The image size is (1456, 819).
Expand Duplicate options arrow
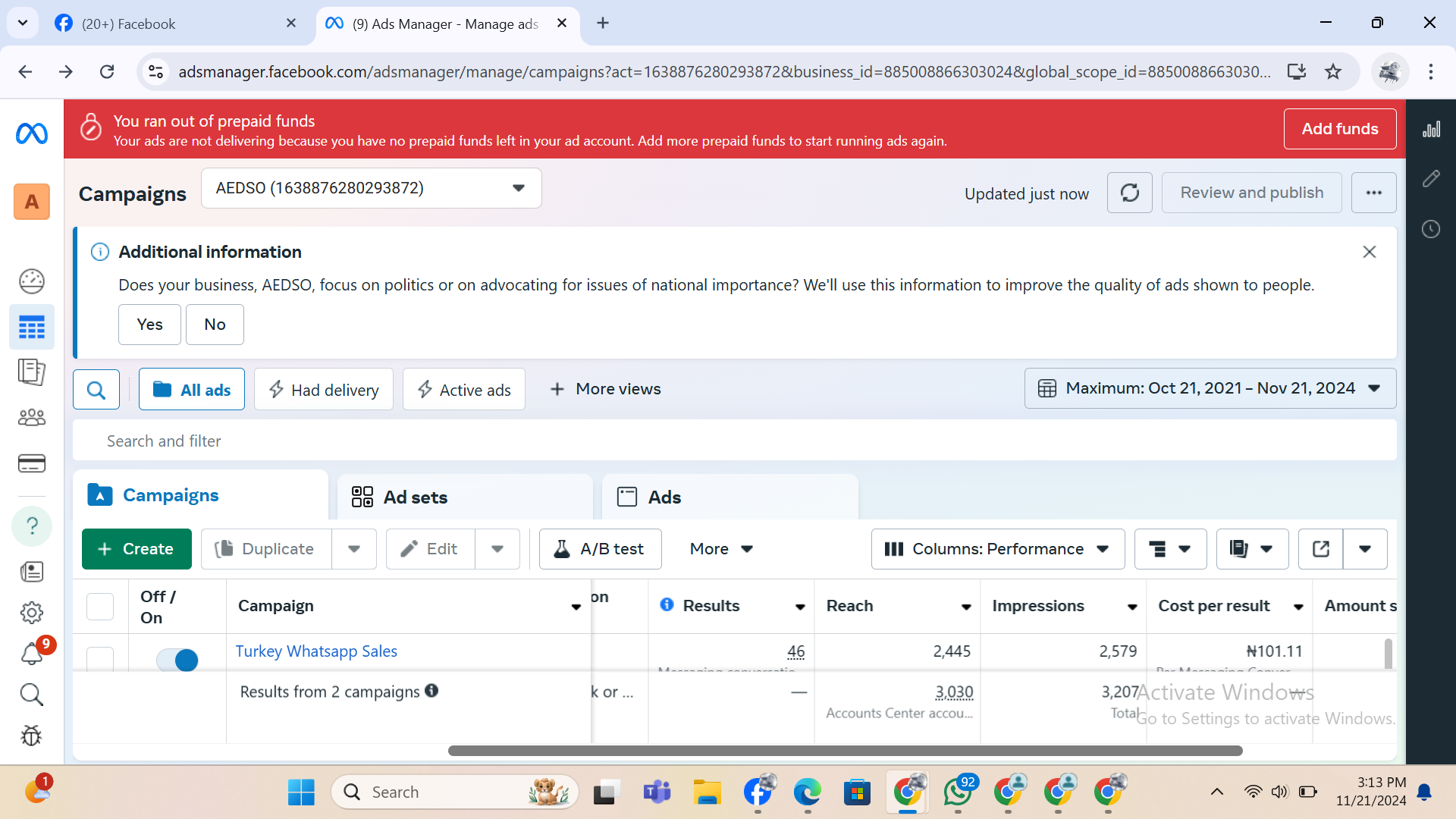tap(354, 549)
